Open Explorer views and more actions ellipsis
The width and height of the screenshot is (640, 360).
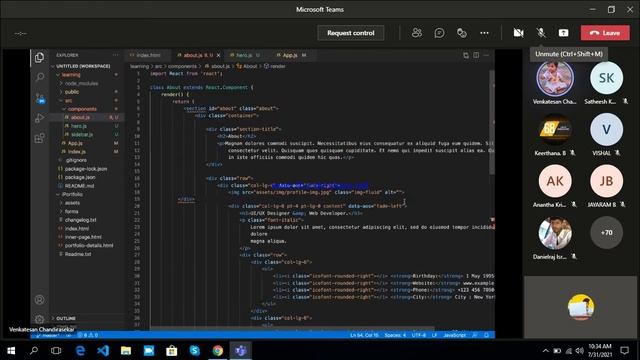coord(116,55)
